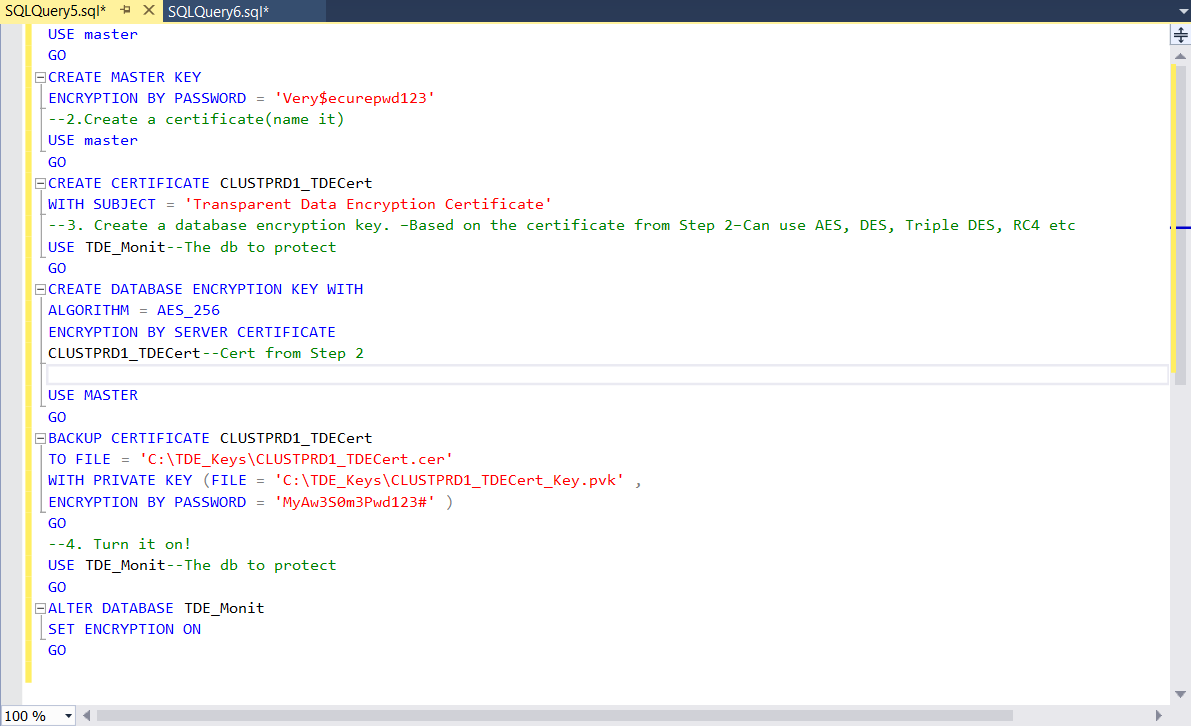The image size is (1191, 726).
Task: Collapse the CREATE DATABASE ENCRYPTION KEY block
Action: point(40,289)
